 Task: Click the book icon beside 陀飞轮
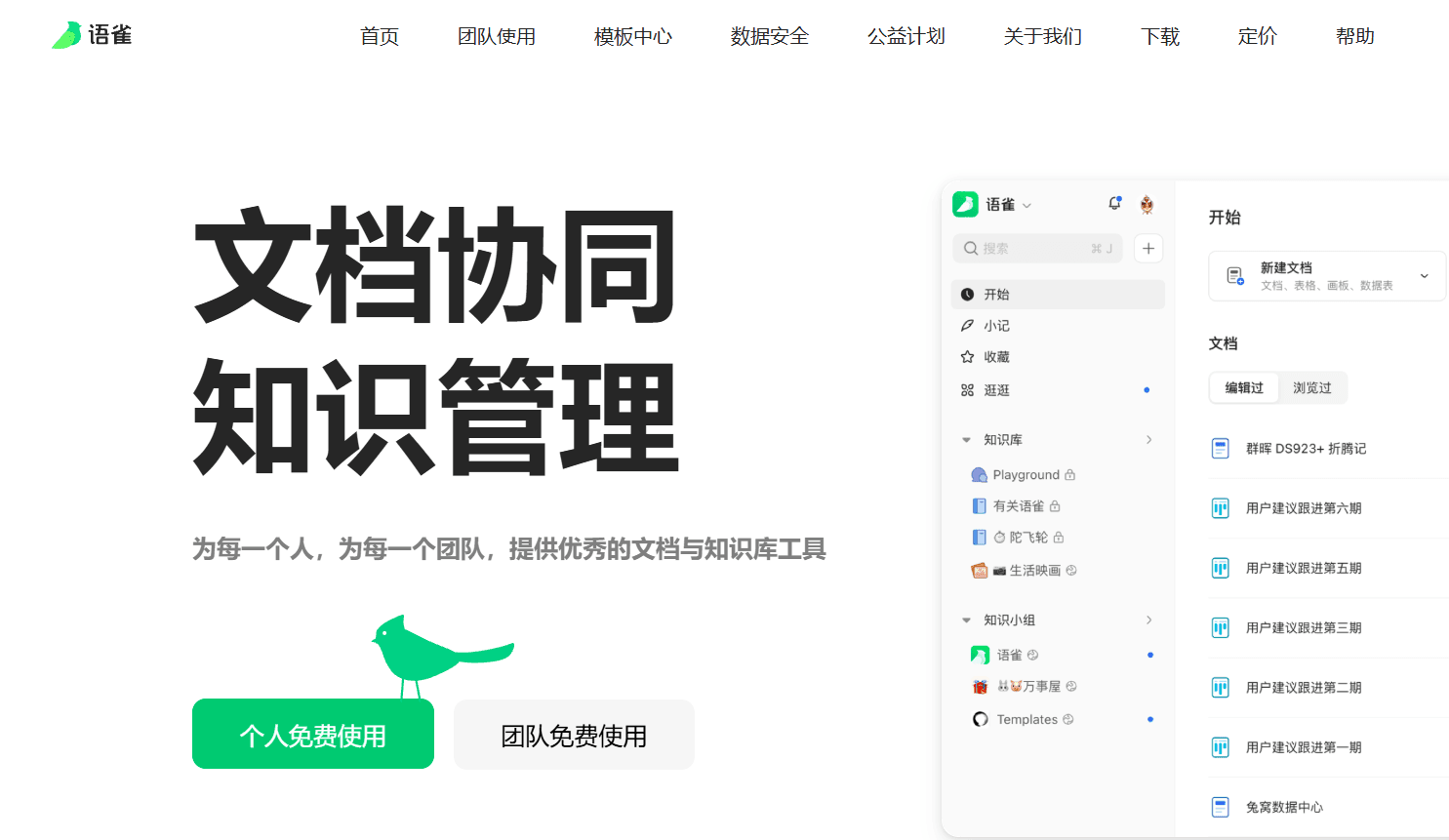point(980,538)
